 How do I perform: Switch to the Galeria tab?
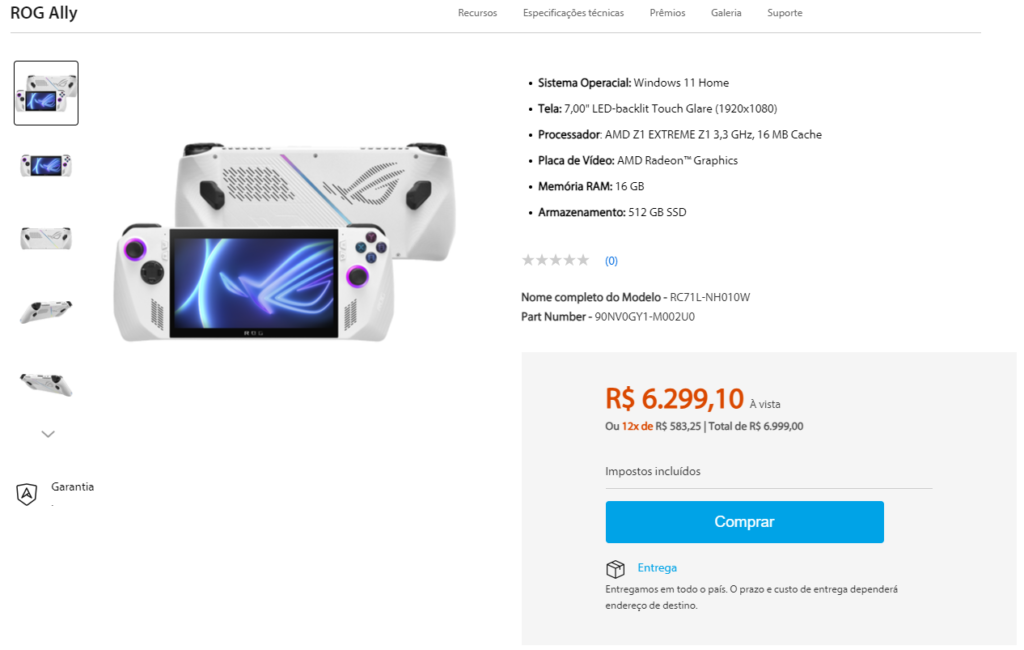(726, 13)
